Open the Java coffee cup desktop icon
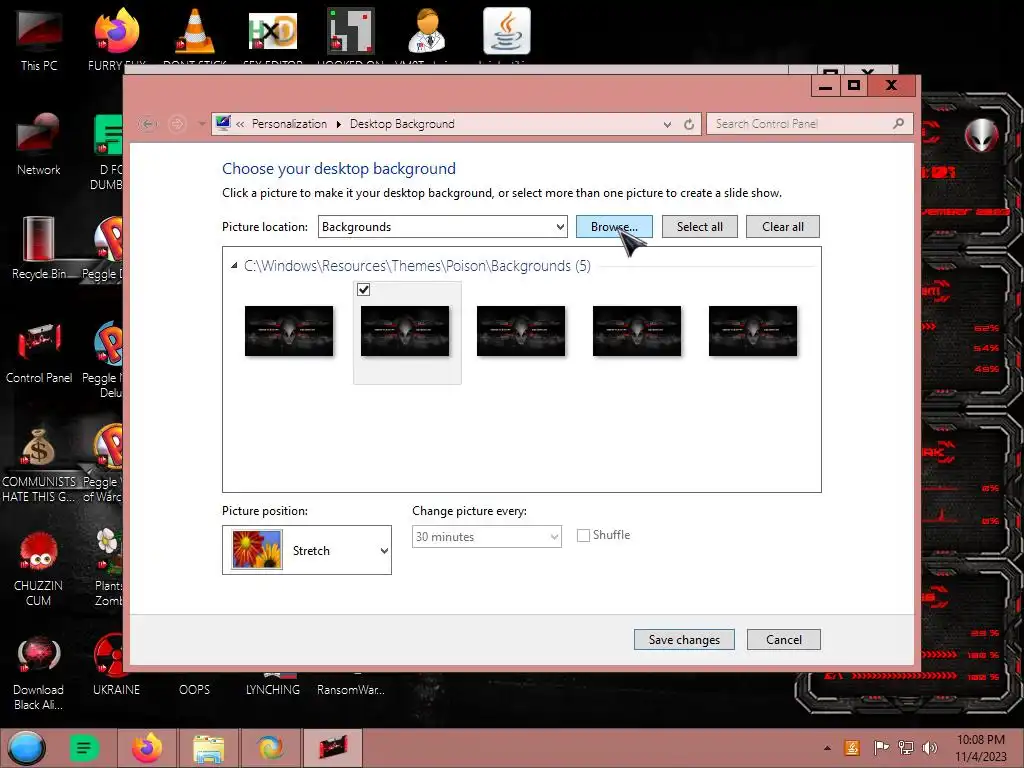Image resolution: width=1024 pixels, height=768 pixels. tap(507, 31)
